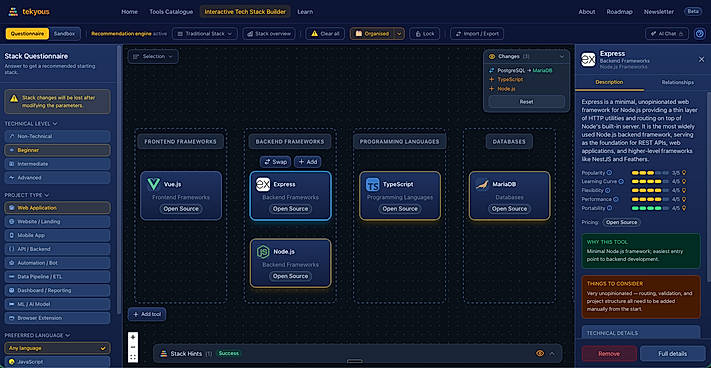
Task: Collapse the Technical Level section
Action: point(55,124)
